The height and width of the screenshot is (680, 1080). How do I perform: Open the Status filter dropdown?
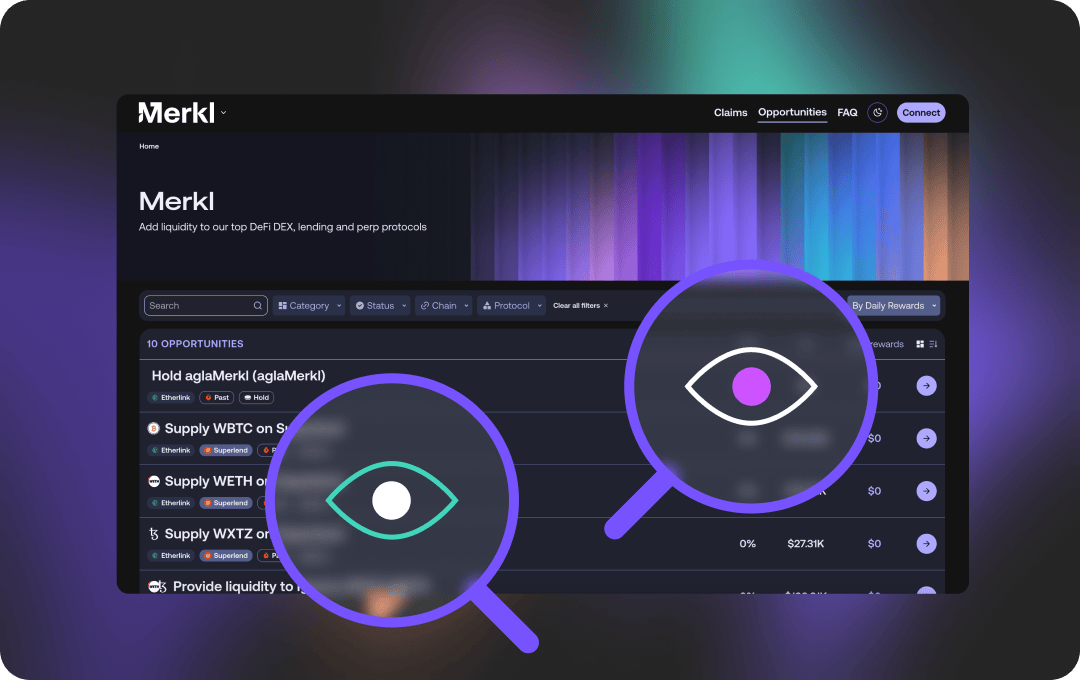380,306
